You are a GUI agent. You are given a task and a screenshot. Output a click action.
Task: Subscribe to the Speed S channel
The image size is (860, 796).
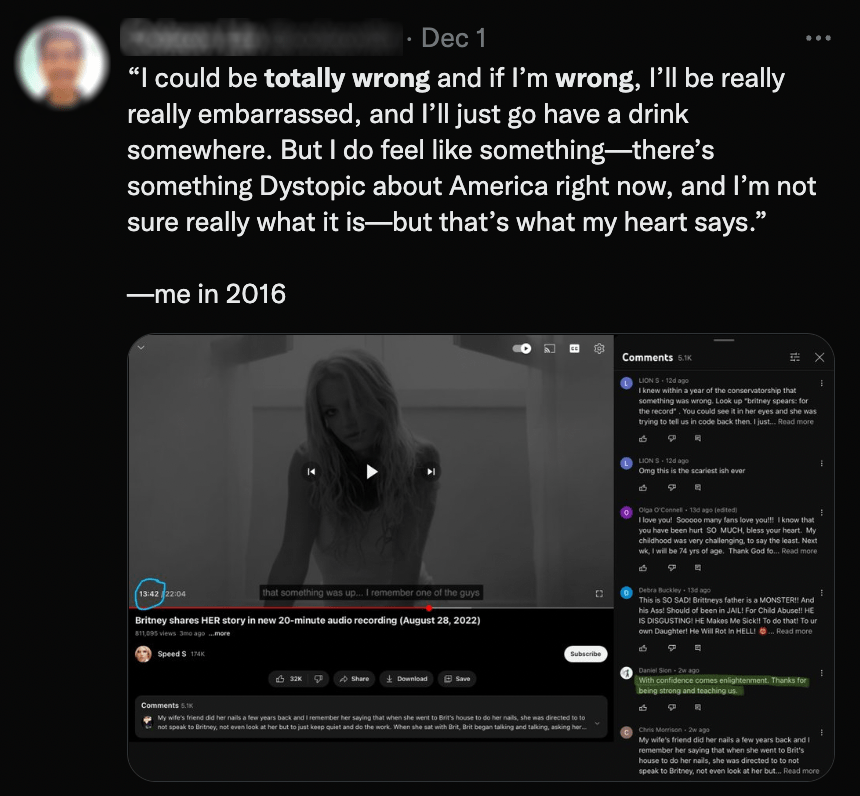[585, 654]
